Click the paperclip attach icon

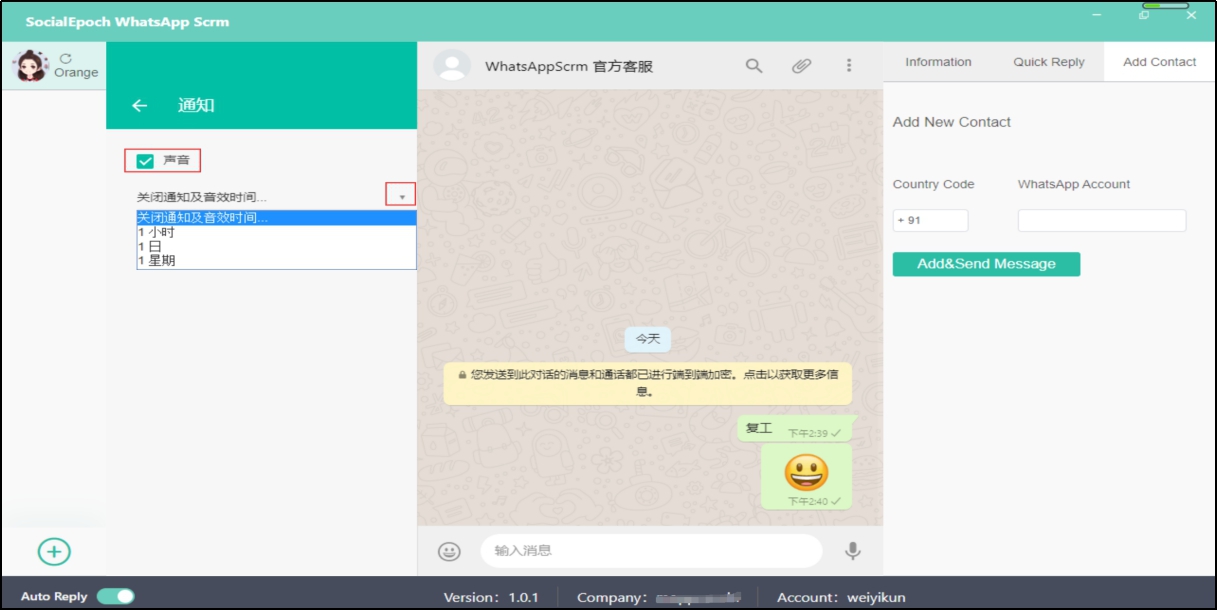click(x=801, y=66)
